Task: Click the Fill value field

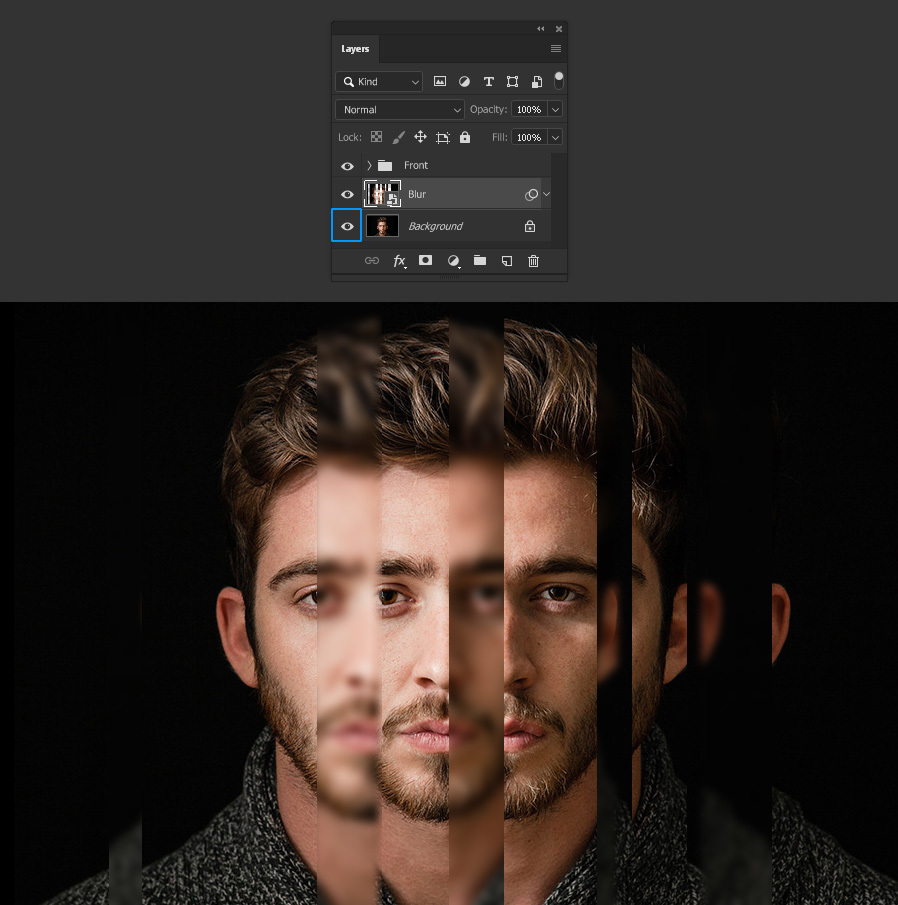Action: [x=529, y=137]
